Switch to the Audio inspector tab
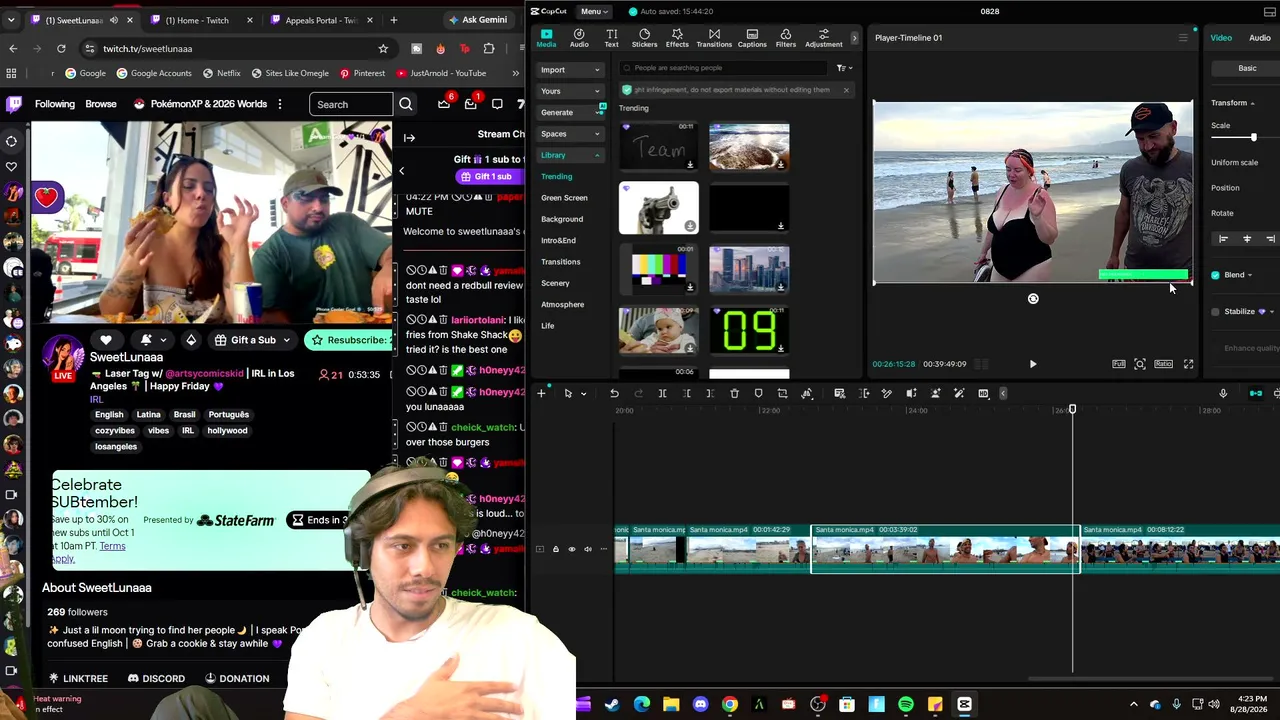The image size is (1280, 720). 1259,38
